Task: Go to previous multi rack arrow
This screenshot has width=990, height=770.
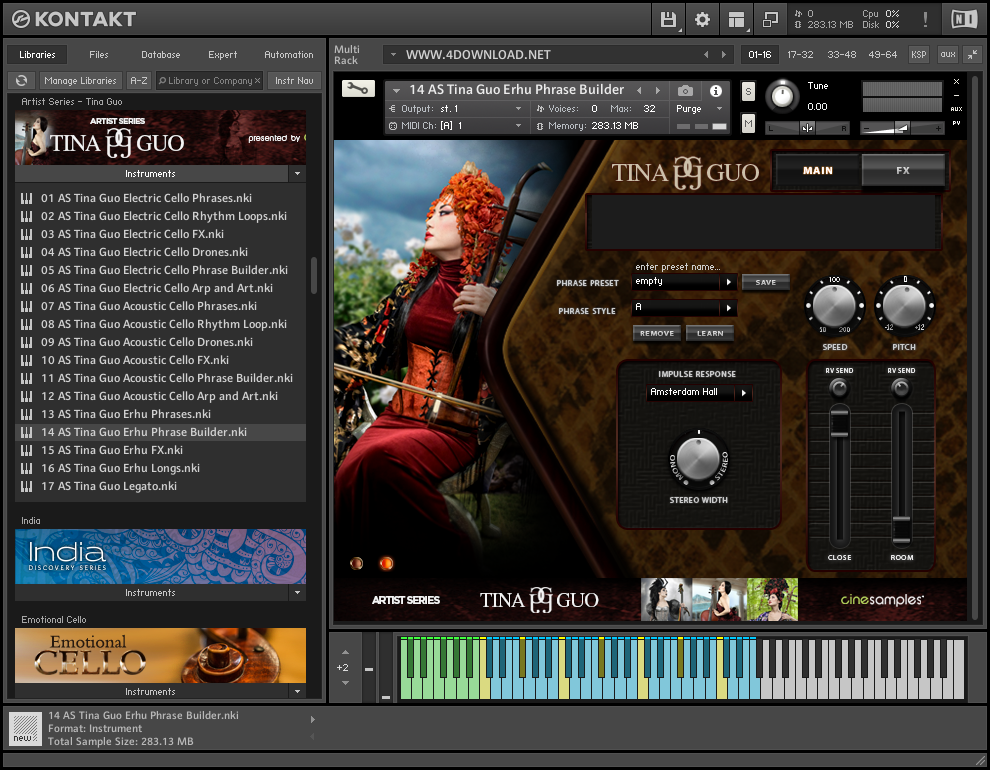Action: pos(706,55)
